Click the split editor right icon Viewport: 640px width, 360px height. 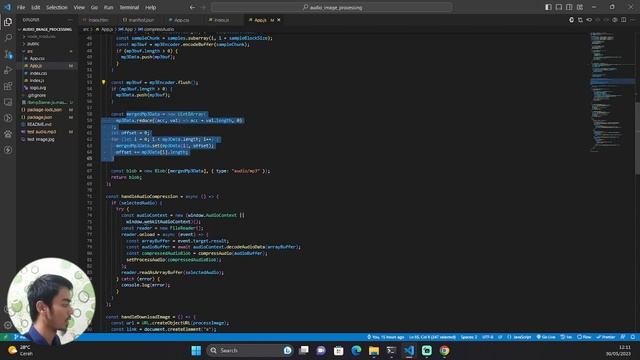[623, 20]
